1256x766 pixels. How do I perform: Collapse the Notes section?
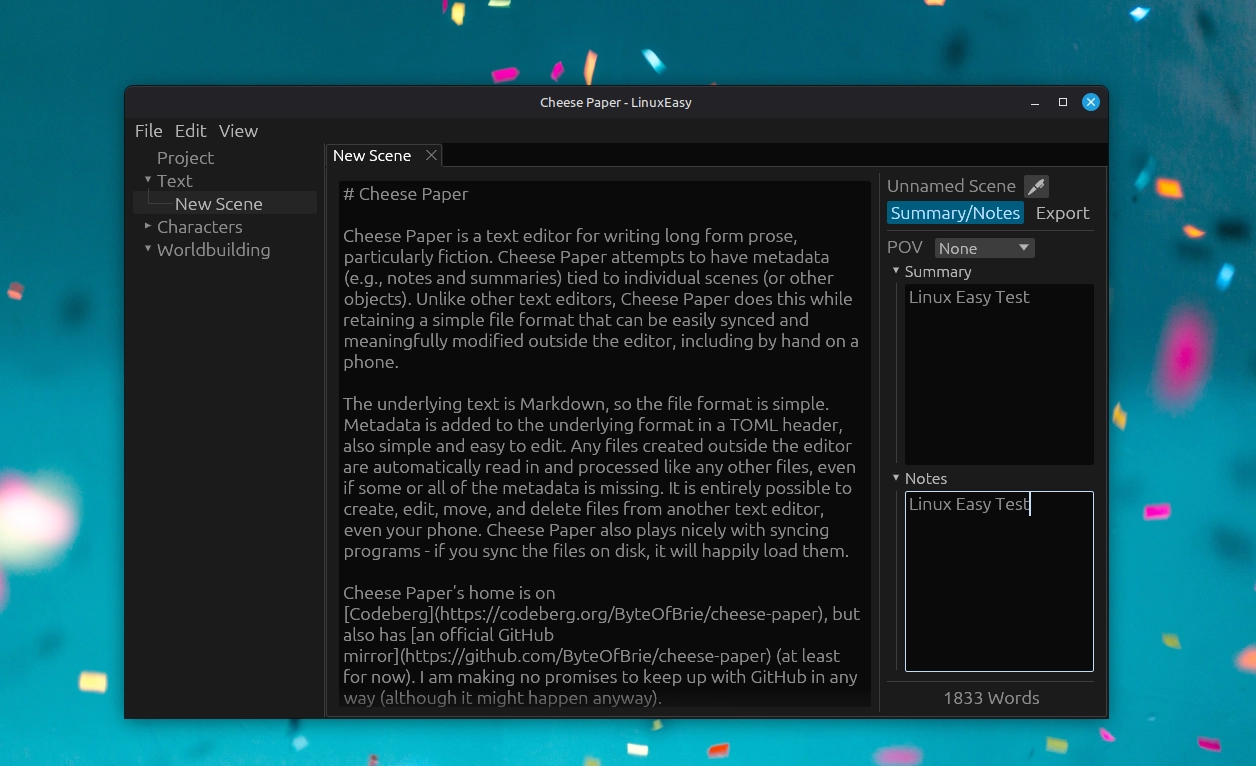tap(896, 477)
